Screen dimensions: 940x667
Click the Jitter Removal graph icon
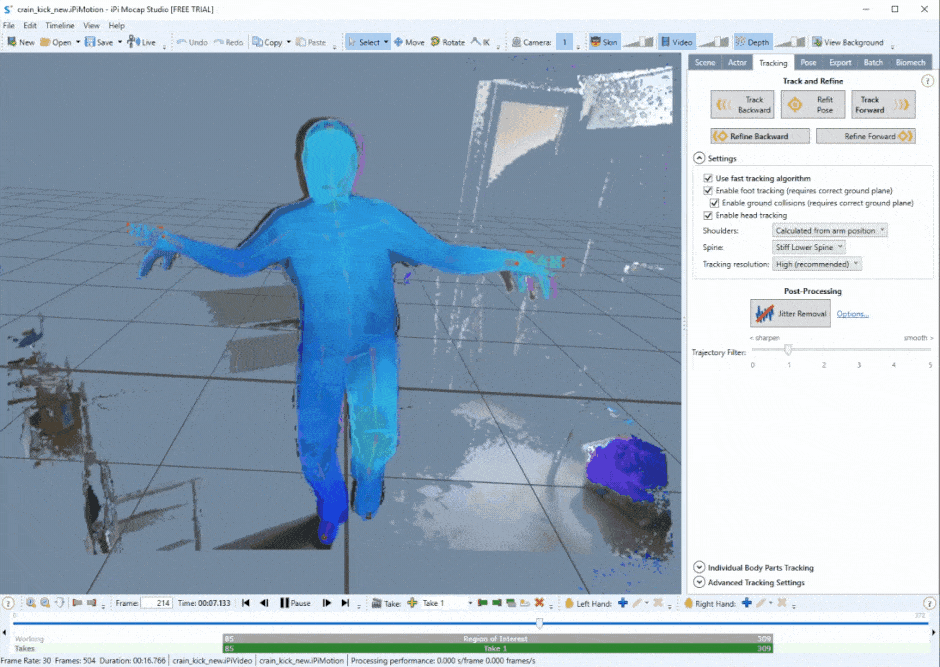tap(764, 313)
